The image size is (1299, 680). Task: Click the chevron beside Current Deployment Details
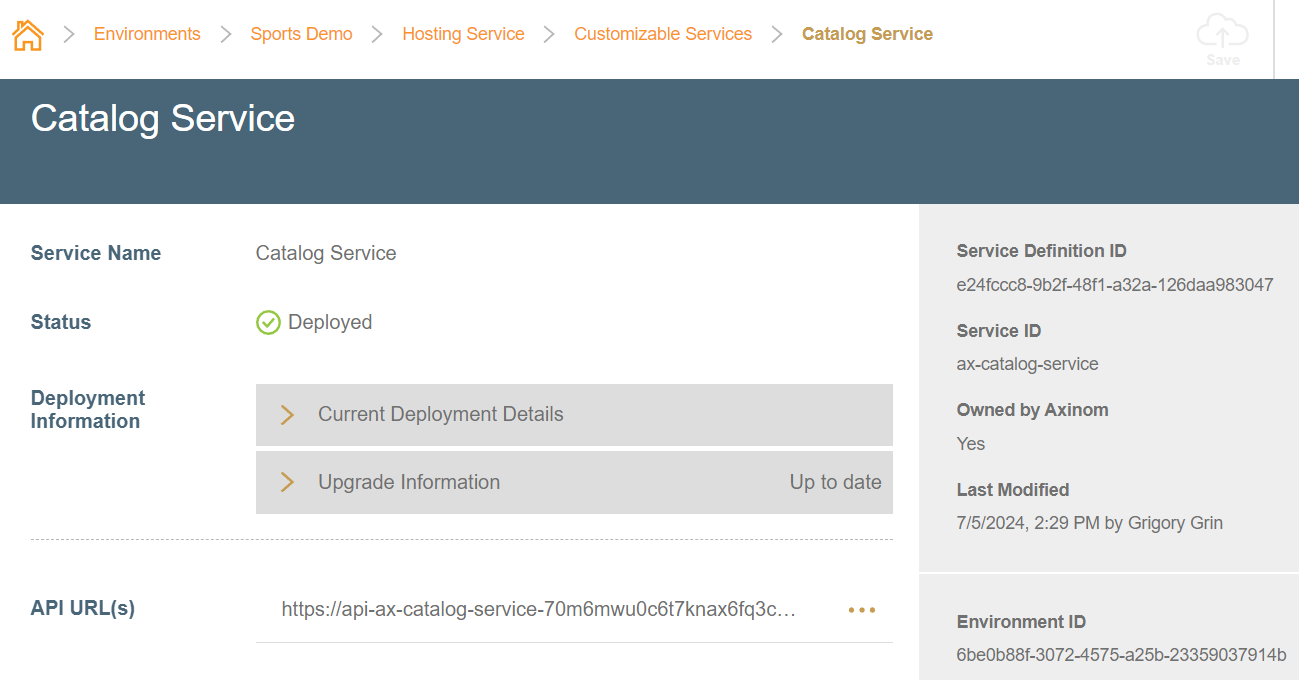click(287, 415)
